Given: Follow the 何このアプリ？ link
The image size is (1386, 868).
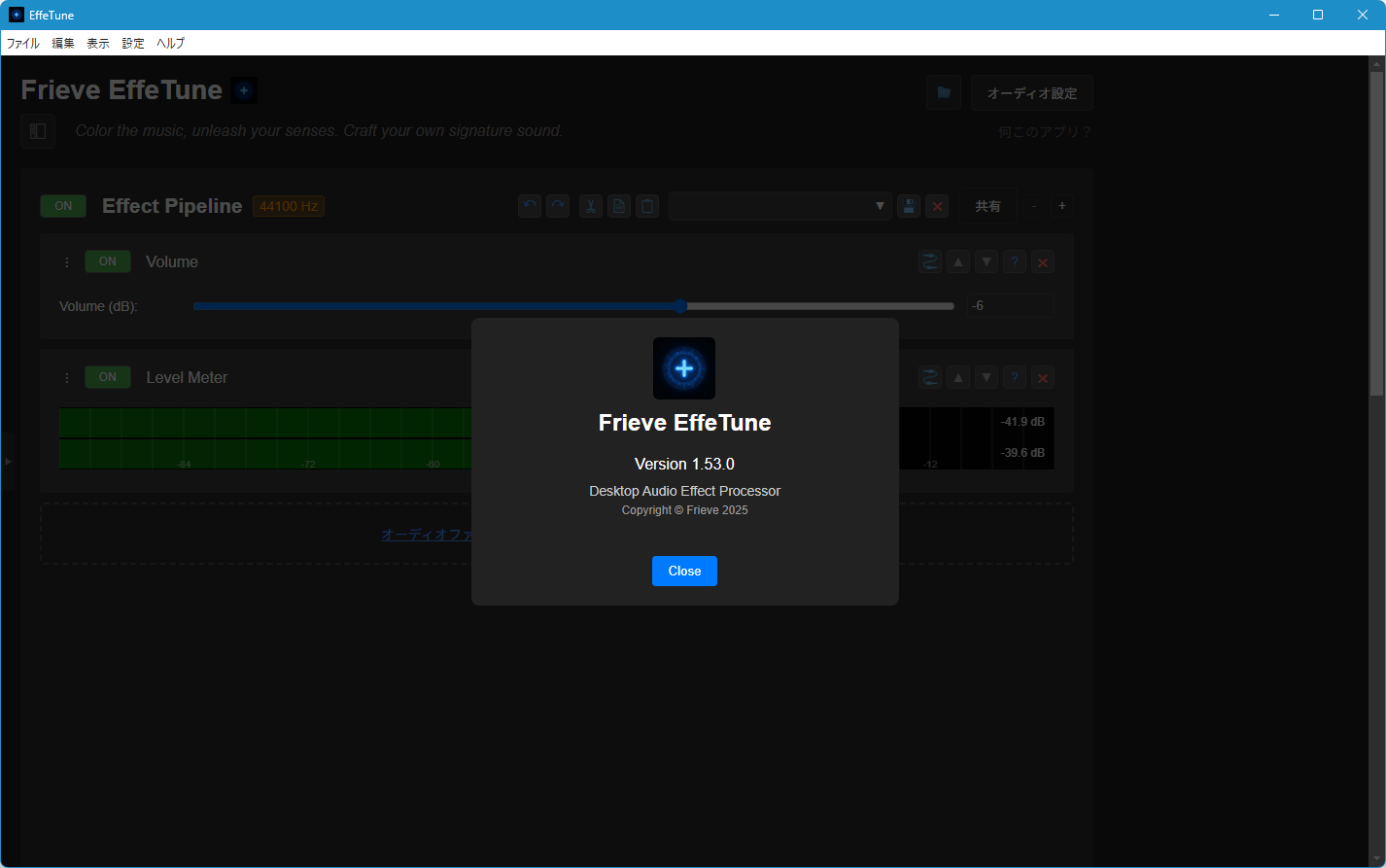Looking at the screenshot, I should (1046, 131).
